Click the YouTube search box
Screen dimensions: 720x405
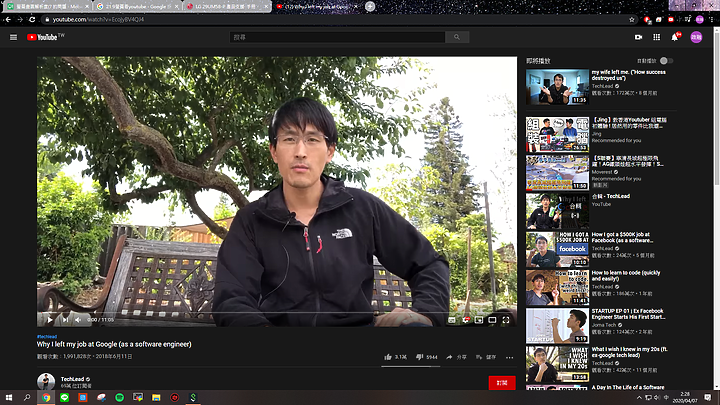click(337, 37)
